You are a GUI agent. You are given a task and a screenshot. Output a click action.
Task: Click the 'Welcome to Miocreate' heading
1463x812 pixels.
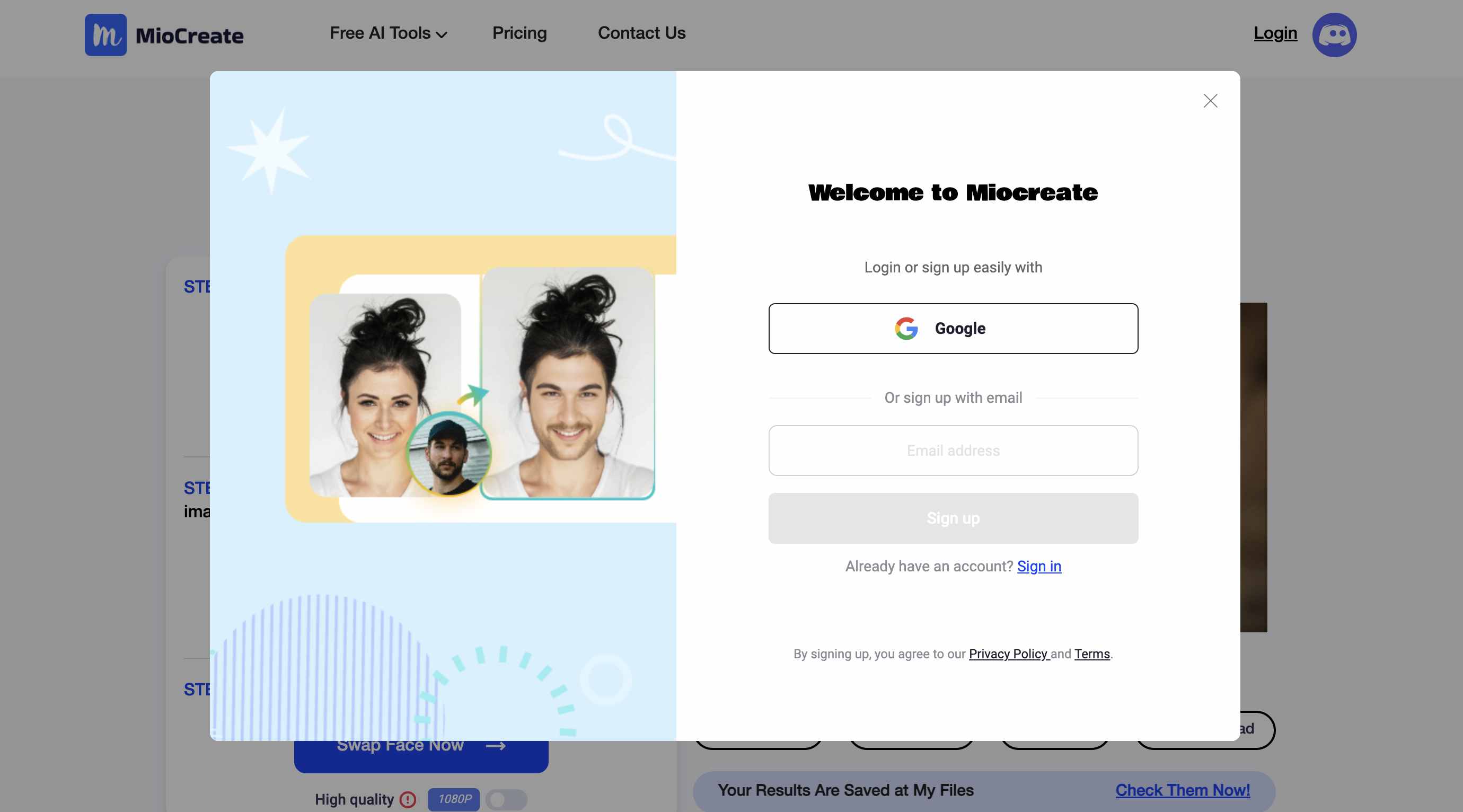[953, 192]
